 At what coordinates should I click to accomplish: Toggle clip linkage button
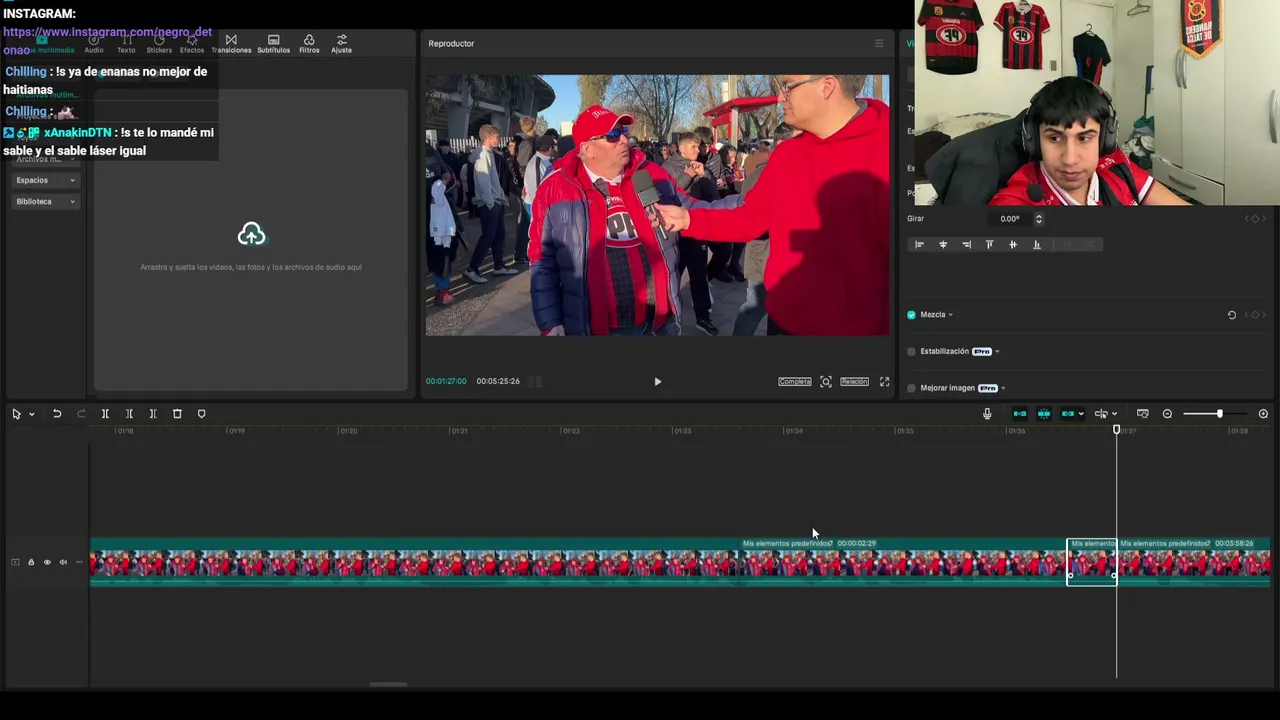pyautogui.click(x=1068, y=414)
